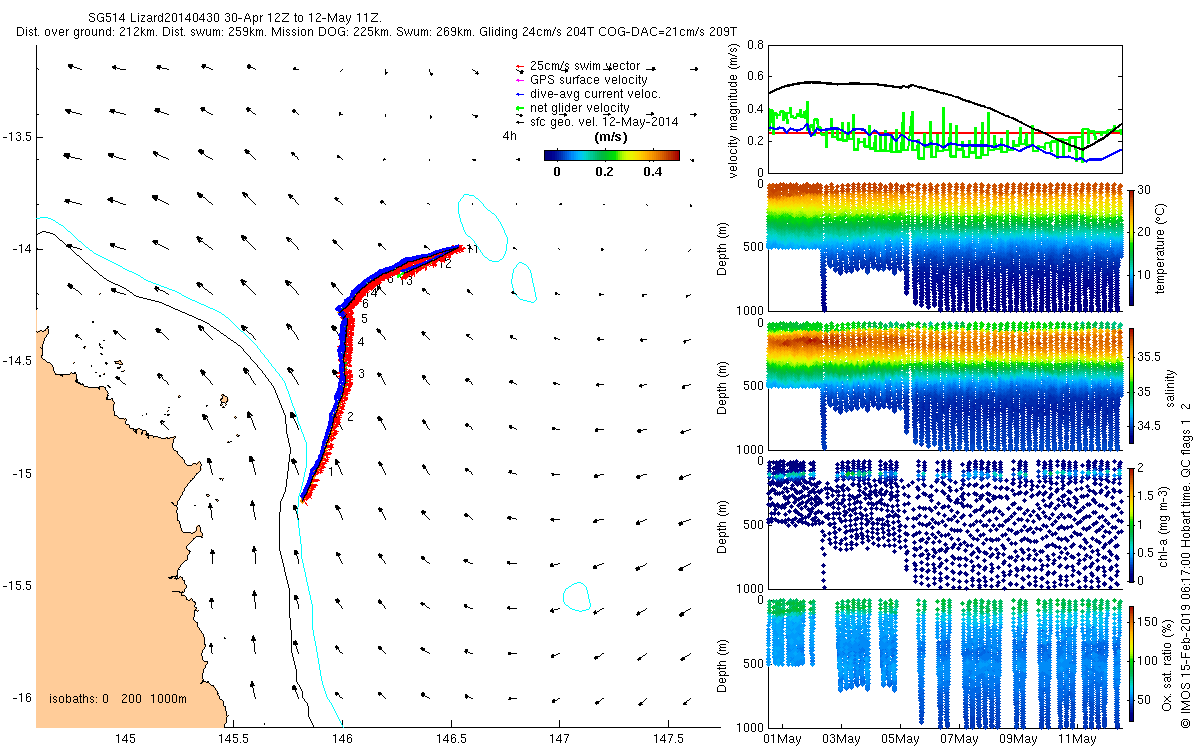Image resolution: width=1200 pixels, height=750 pixels.
Task: Select the 'Dist. over ground: 212km' summary line
Action: (x=377, y=32)
